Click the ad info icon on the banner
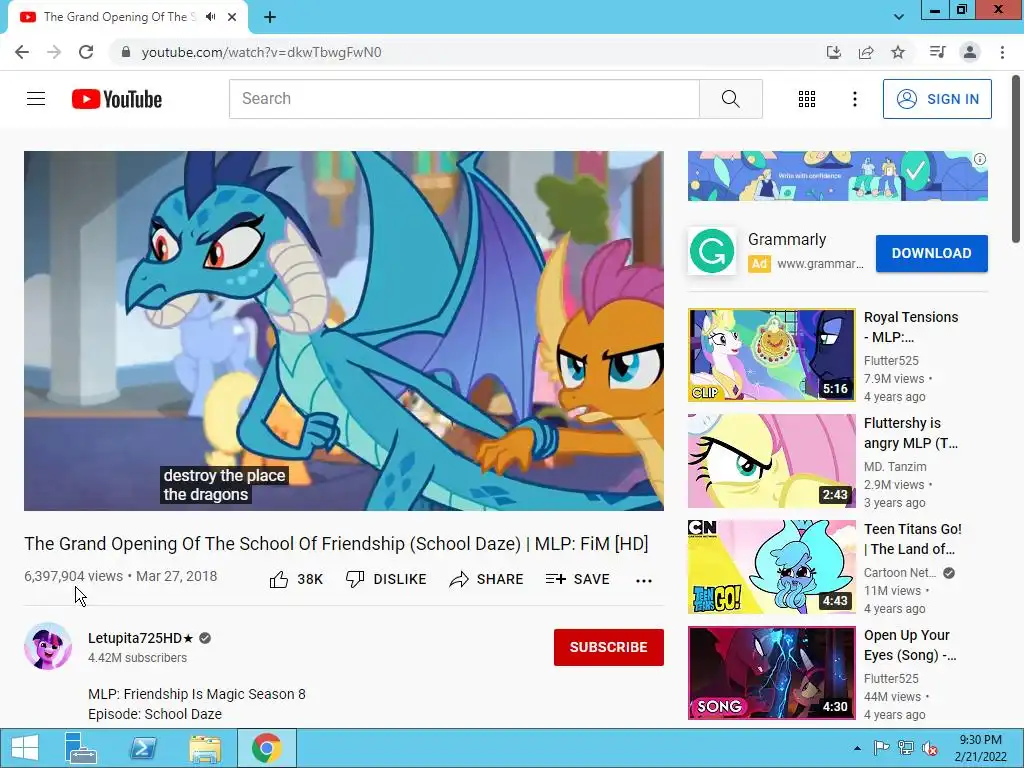The image size is (1024, 768). coord(980,159)
